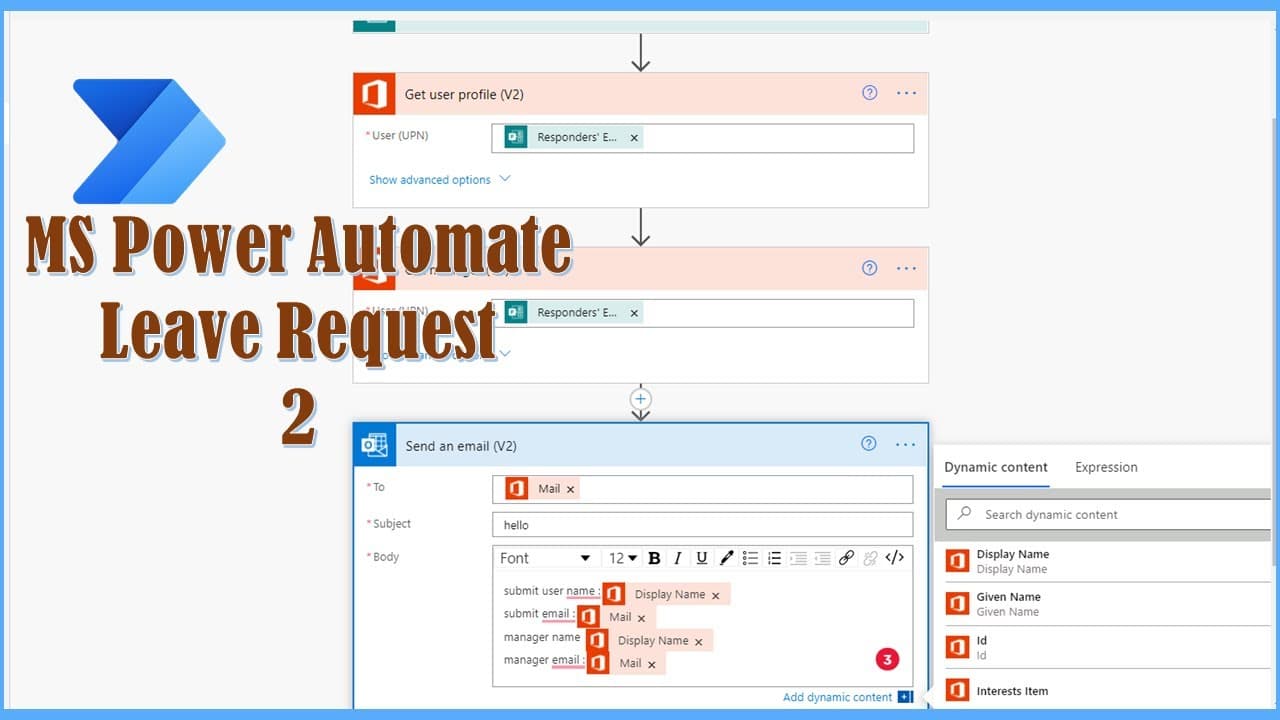Remove Responders' Email token in Get user profile
Screen dimensions: 1280x720
coord(634,138)
